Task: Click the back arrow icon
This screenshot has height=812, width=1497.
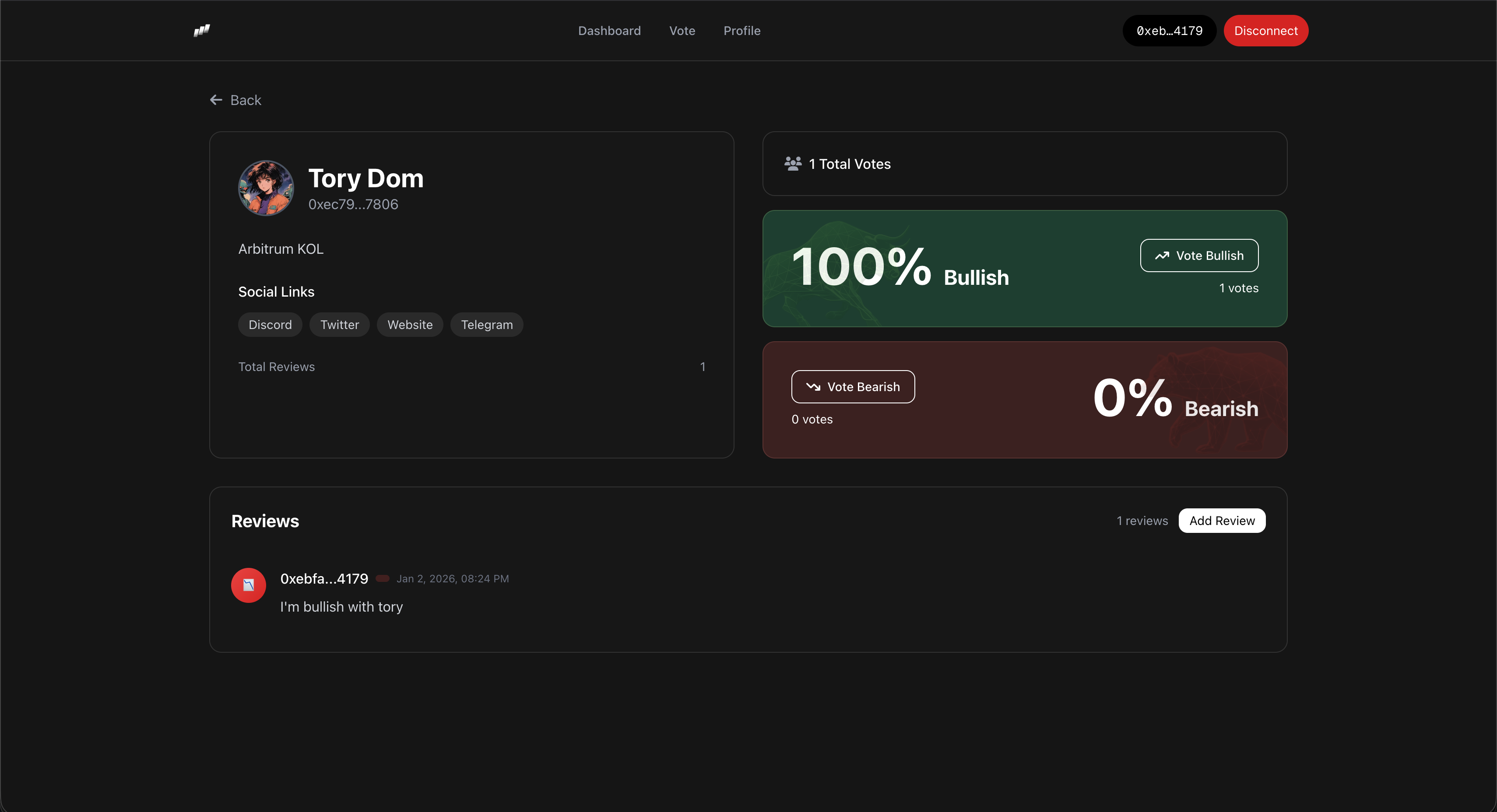Action: [x=216, y=100]
